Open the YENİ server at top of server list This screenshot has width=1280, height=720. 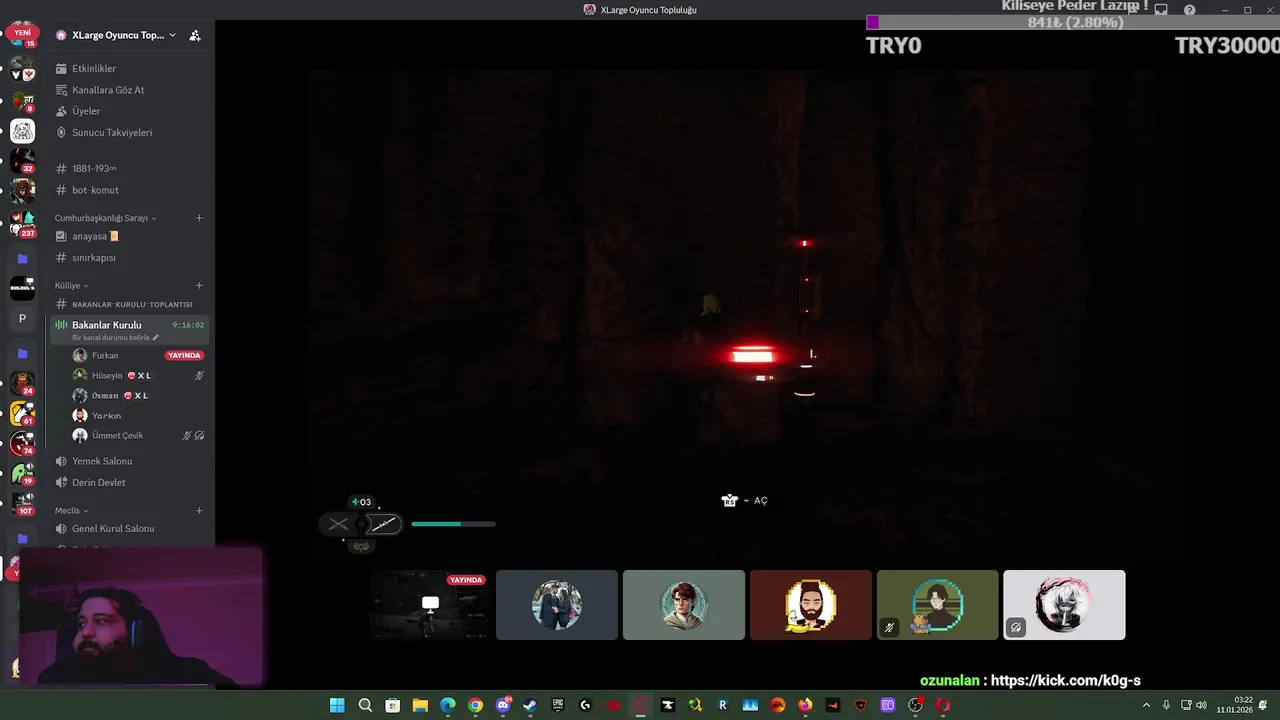pyautogui.click(x=22, y=34)
